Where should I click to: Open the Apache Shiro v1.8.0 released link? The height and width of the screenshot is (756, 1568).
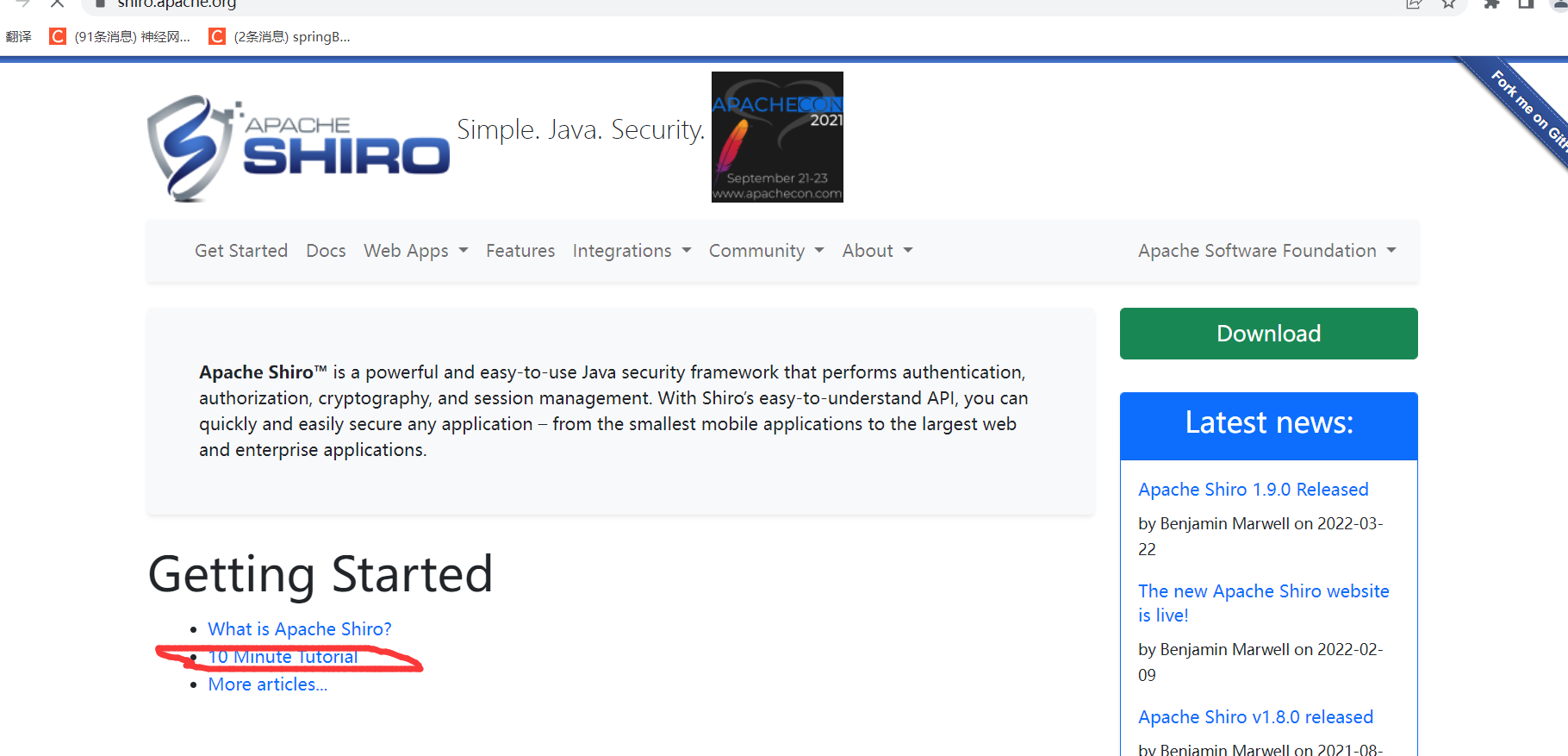1255,717
